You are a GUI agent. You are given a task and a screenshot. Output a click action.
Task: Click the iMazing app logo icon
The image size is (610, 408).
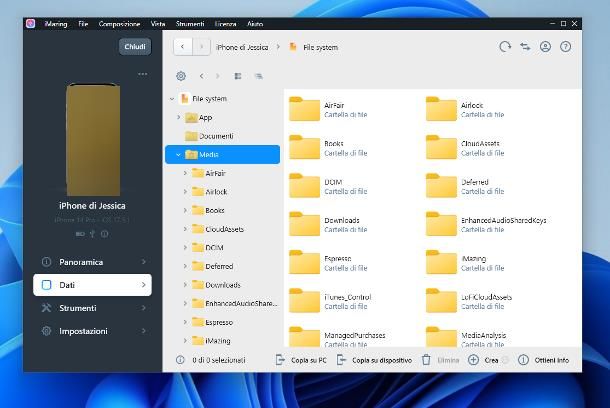pos(31,24)
